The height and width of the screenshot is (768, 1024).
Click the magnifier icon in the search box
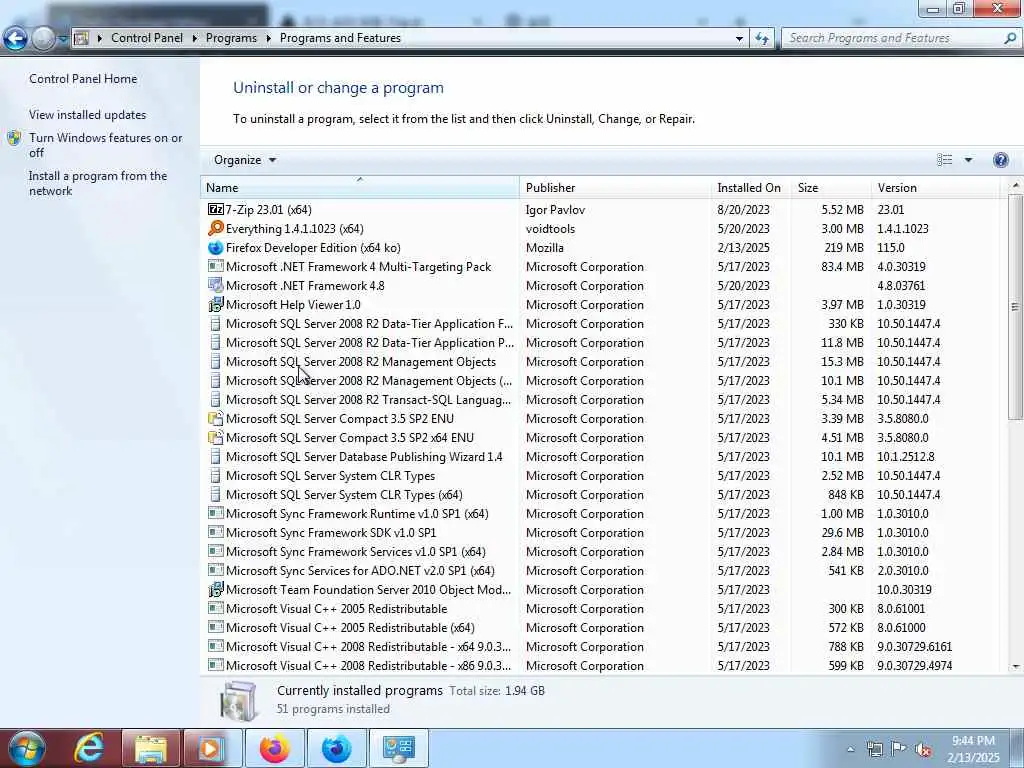(x=1010, y=39)
